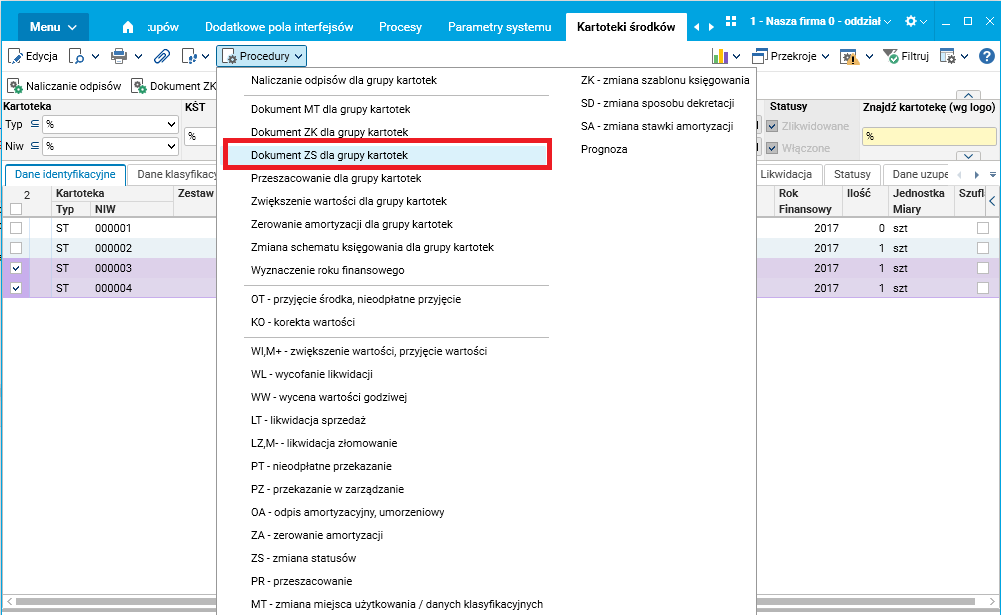Expand the Procedury dropdown button

click(x=261, y=56)
